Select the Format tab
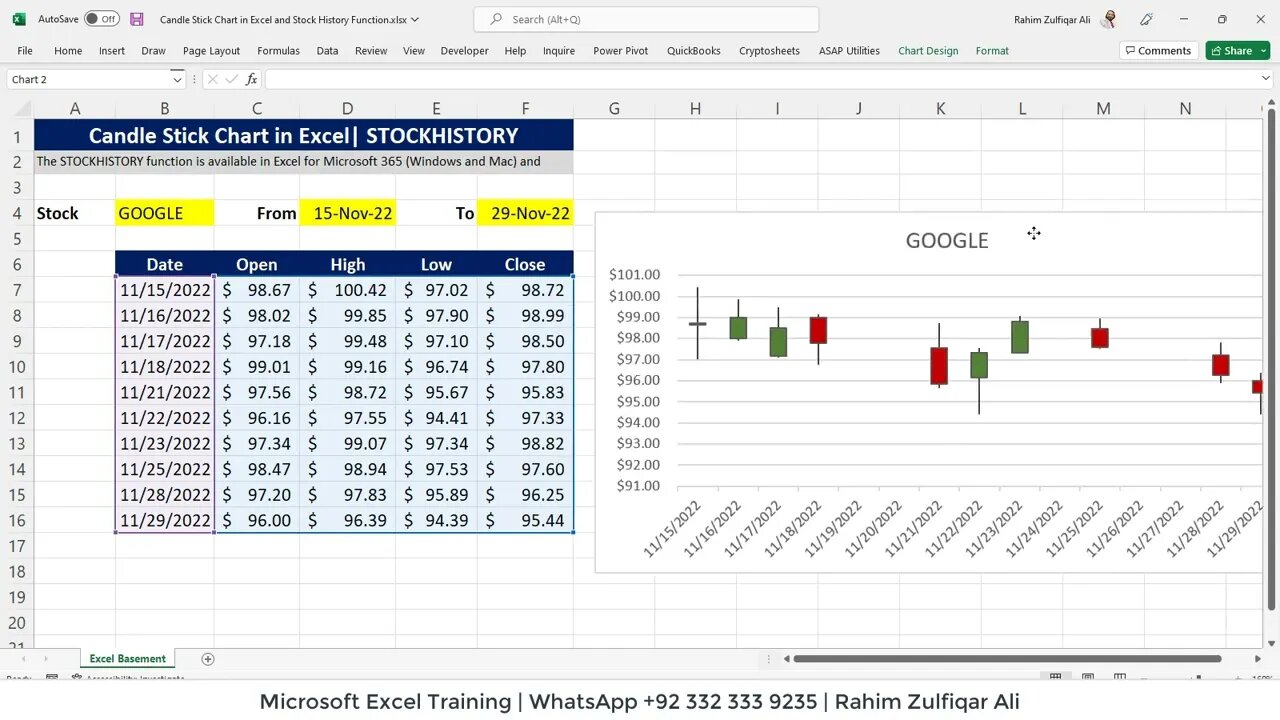The width and height of the screenshot is (1280, 720). [992, 51]
